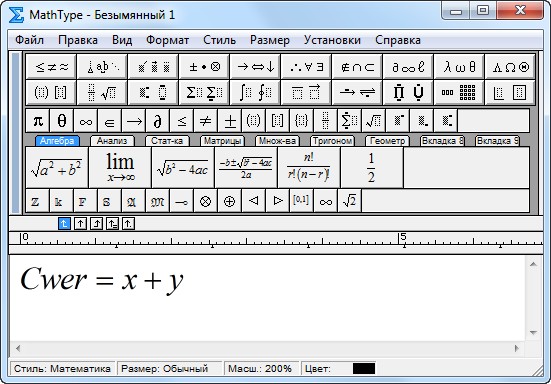The image size is (551, 384).
Task: Open matrix templates palette
Action: click(459, 92)
